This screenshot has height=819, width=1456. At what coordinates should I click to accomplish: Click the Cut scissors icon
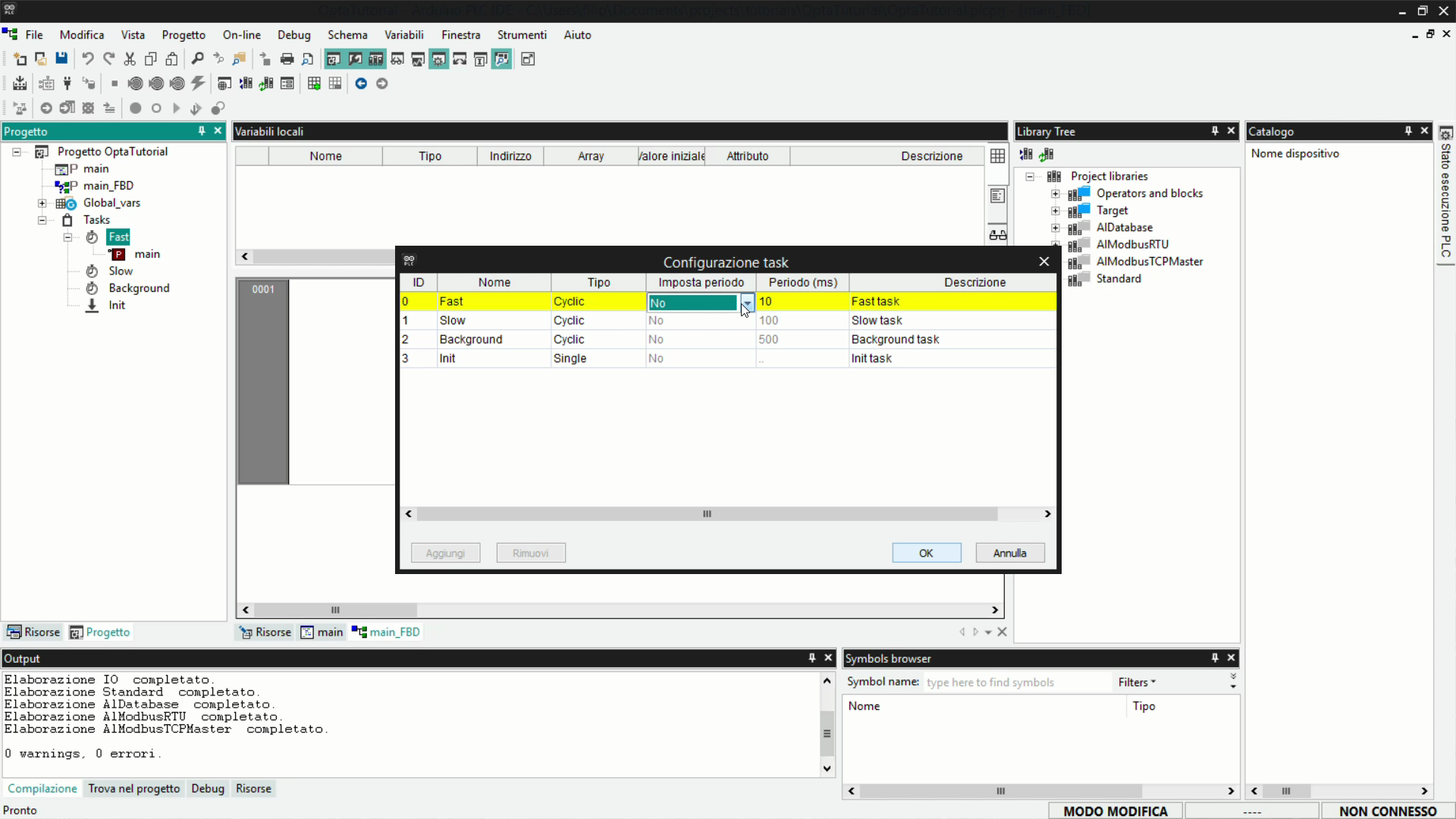[x=130, y=58]
